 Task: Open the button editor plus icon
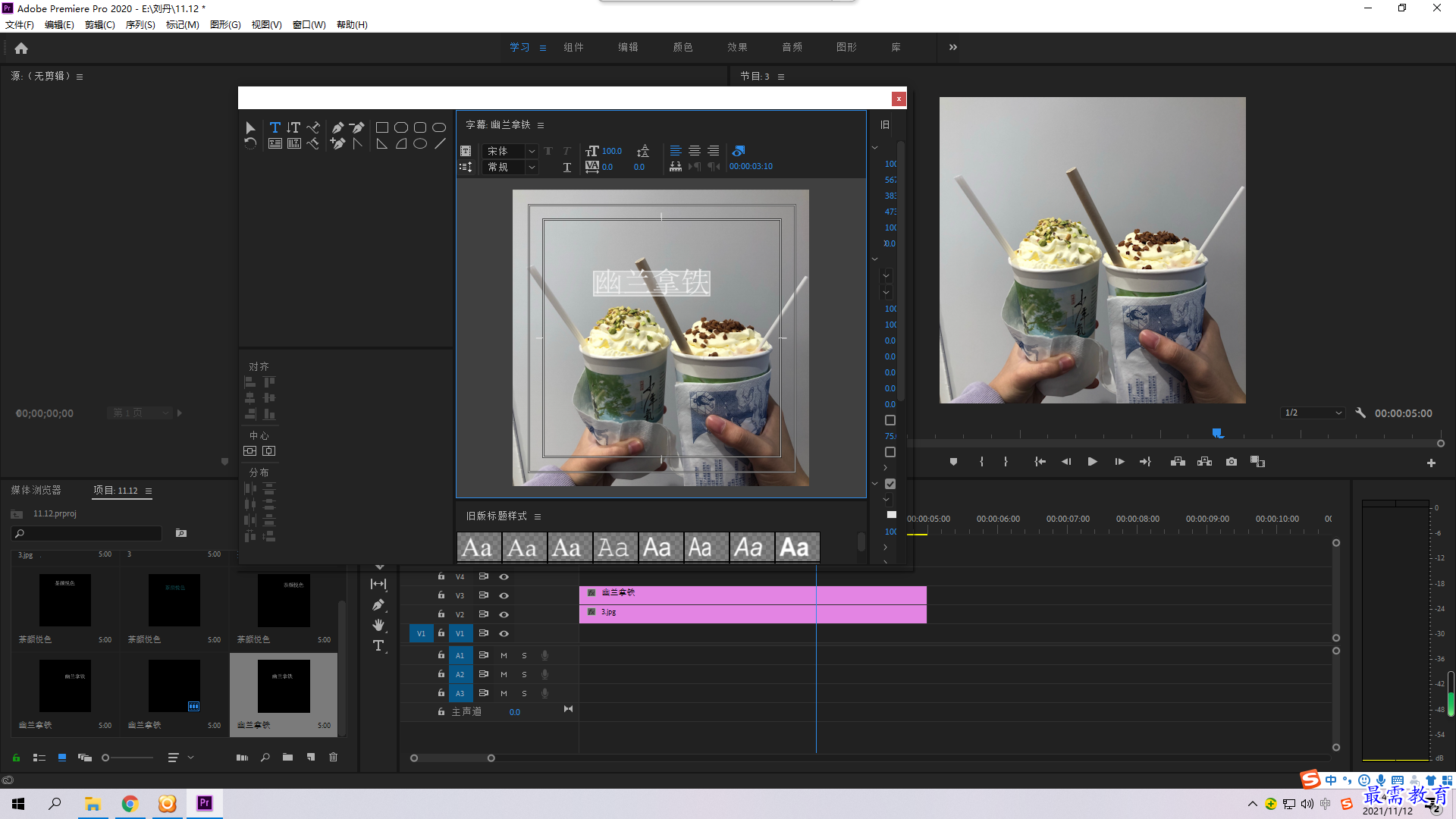pyautogui.click(x=1431, y=463)
